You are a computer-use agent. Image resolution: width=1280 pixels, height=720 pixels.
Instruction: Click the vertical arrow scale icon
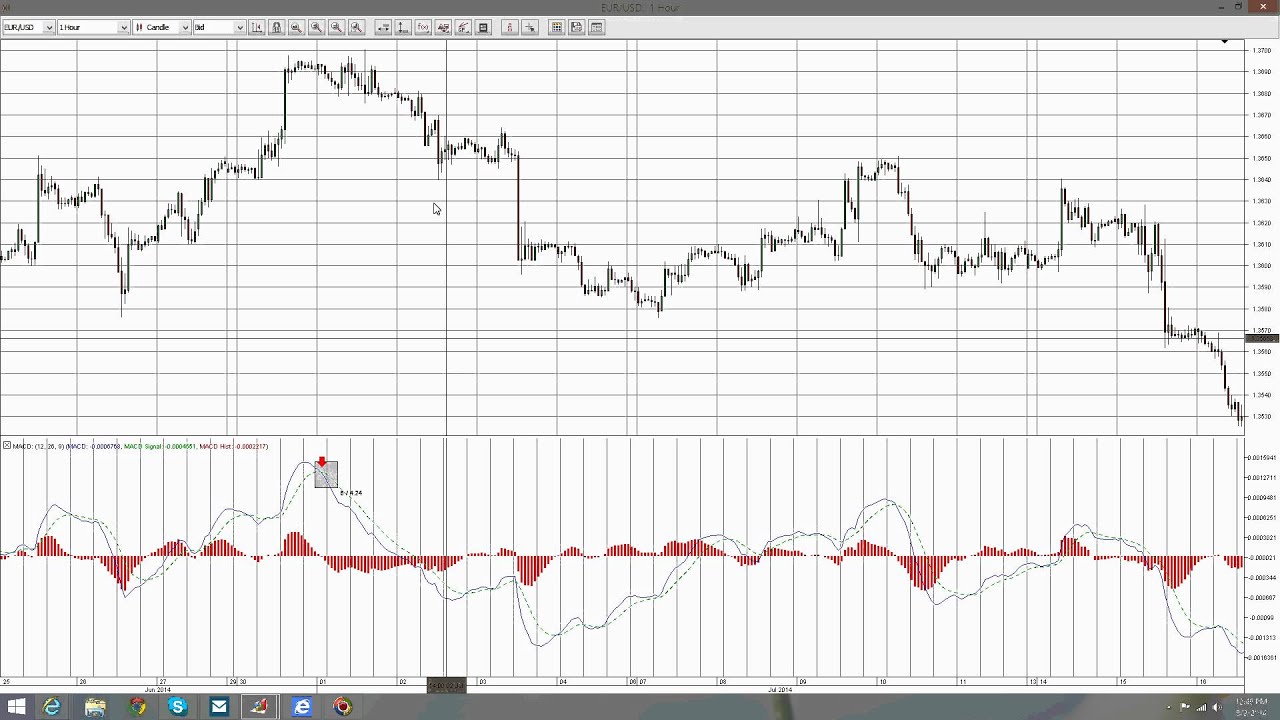pos(403,27)
